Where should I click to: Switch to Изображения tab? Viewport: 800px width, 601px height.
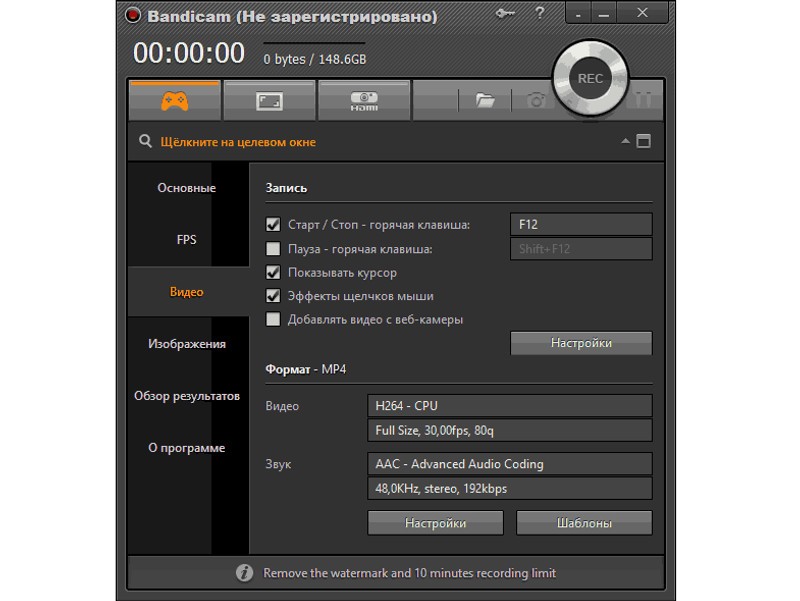pos(187,344)
